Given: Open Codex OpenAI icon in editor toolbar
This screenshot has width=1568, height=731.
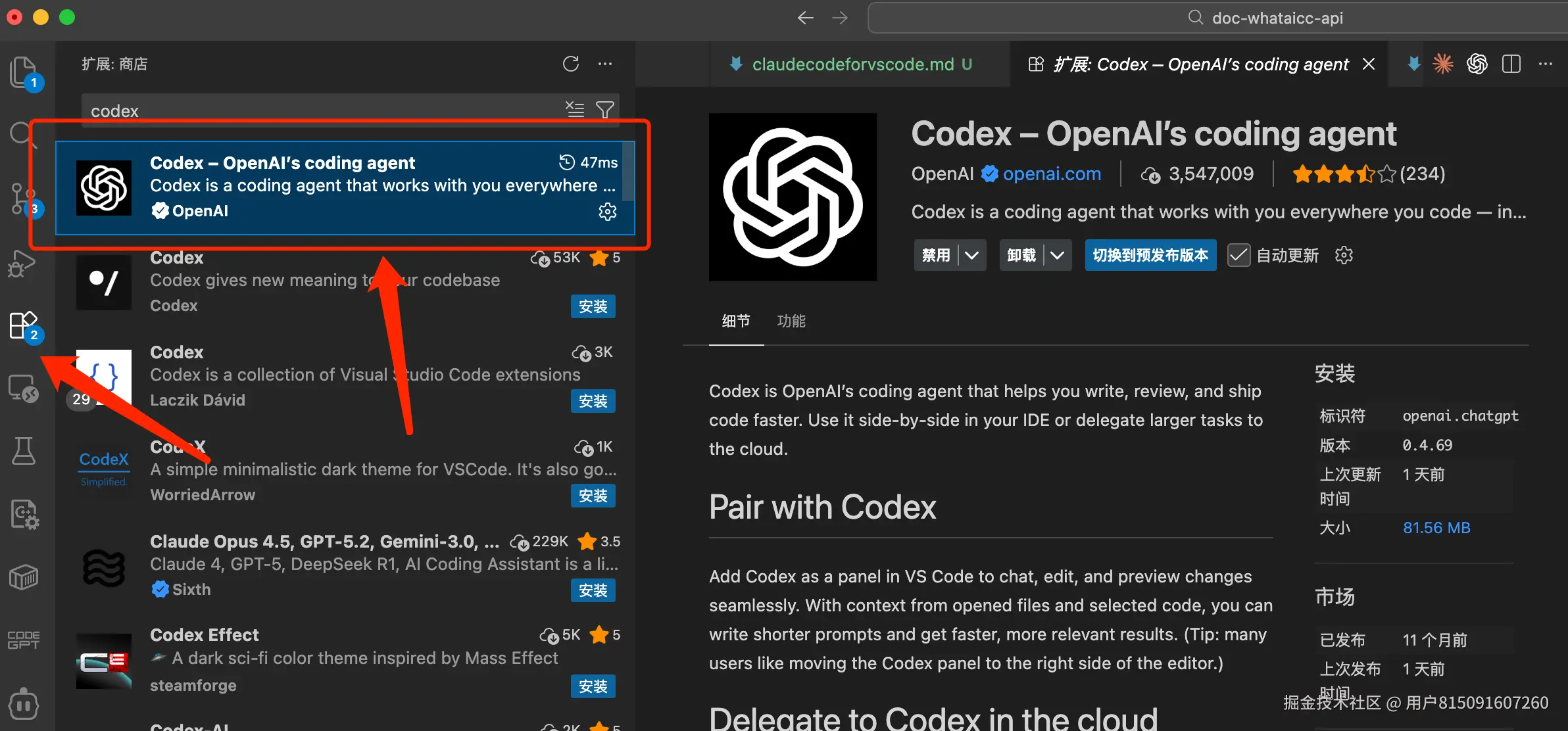Looking at the screenshot, I should [x=1477, y=64].
